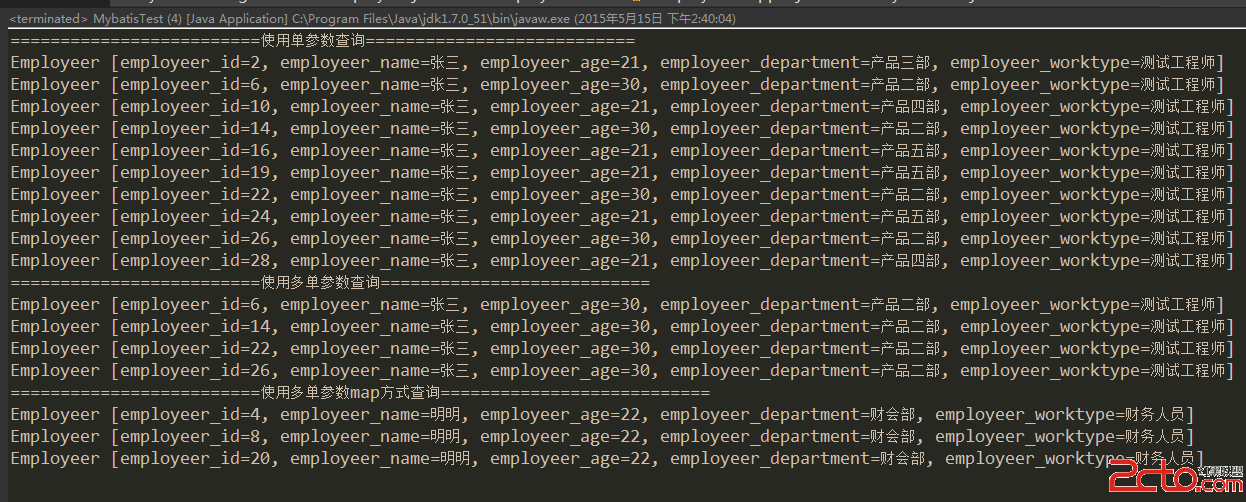Click employeer_id=6 row under 使用多单参数查询 section
1246x502 pixels.
click(617, 305)
